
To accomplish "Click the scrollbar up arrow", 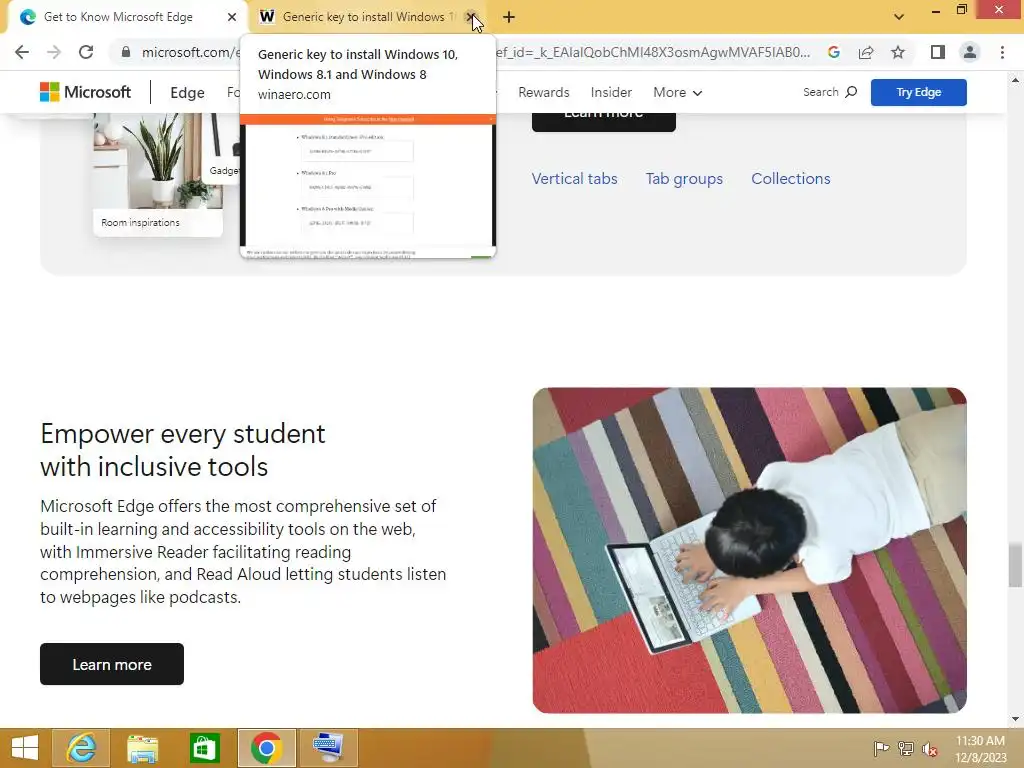I will tap(1015, 80).
